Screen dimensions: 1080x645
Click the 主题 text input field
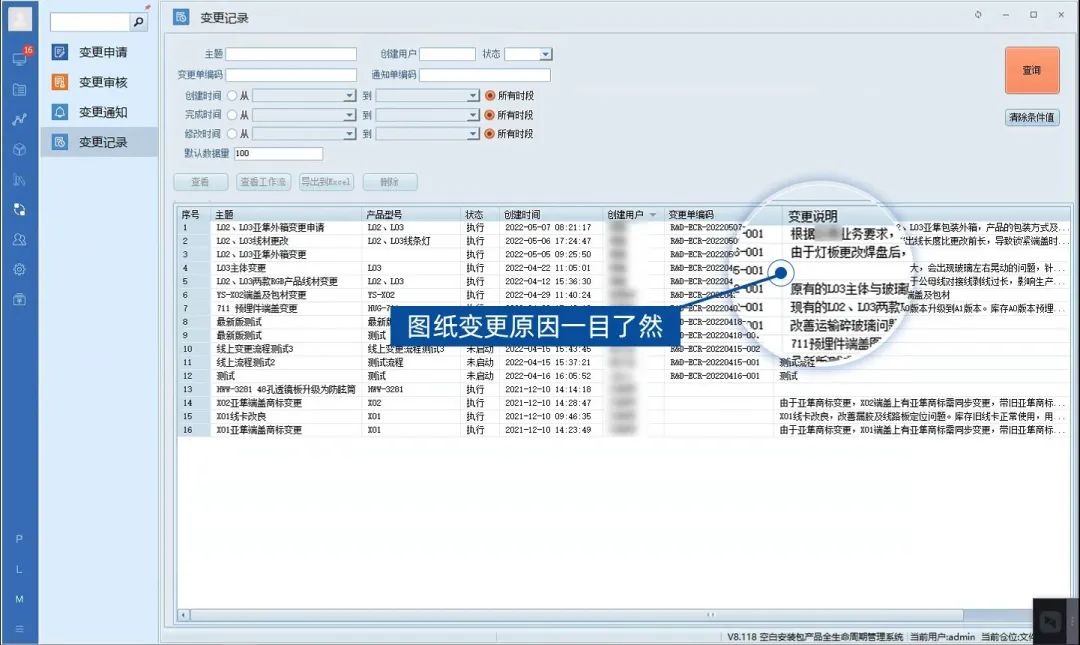coord(291,54)
